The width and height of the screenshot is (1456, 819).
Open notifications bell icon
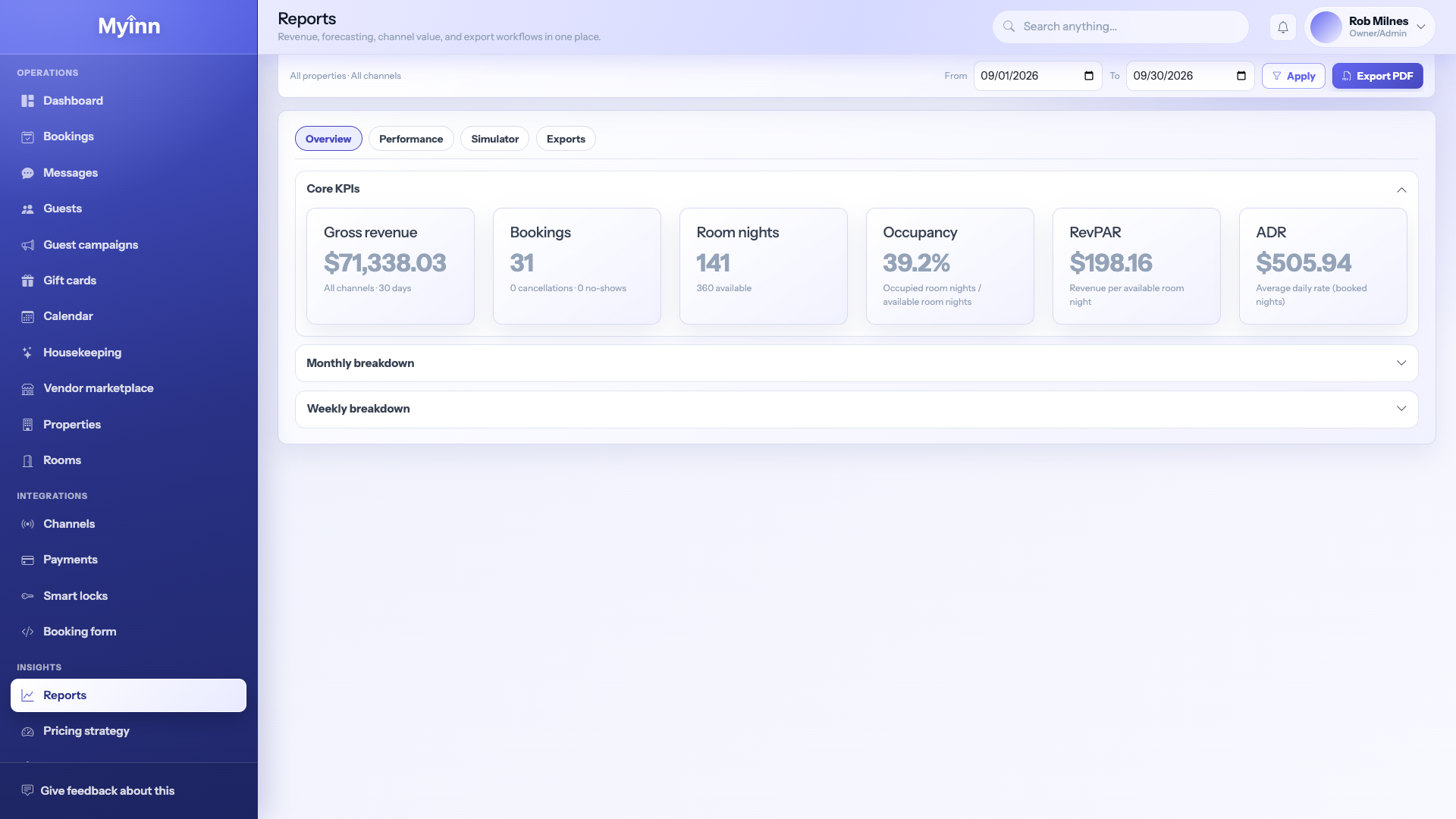coord(1282,27)
